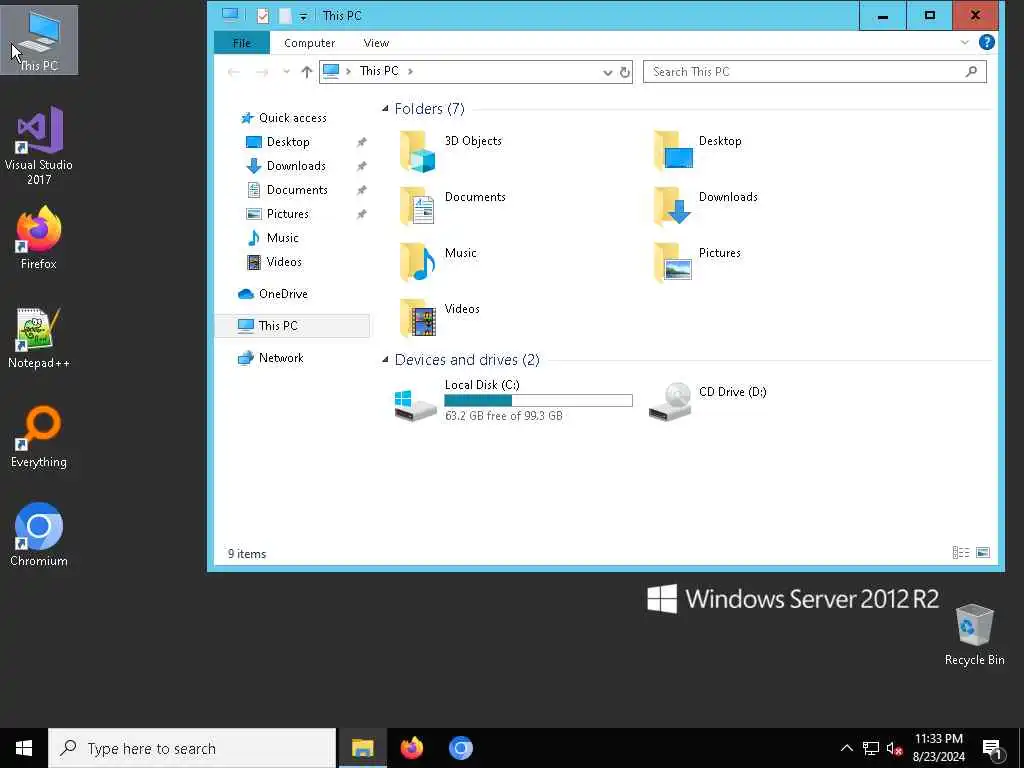Select CD Drive (D:)
Image resolution: width=1024 pixels, height=768 pixels.
tap(707, 400)
